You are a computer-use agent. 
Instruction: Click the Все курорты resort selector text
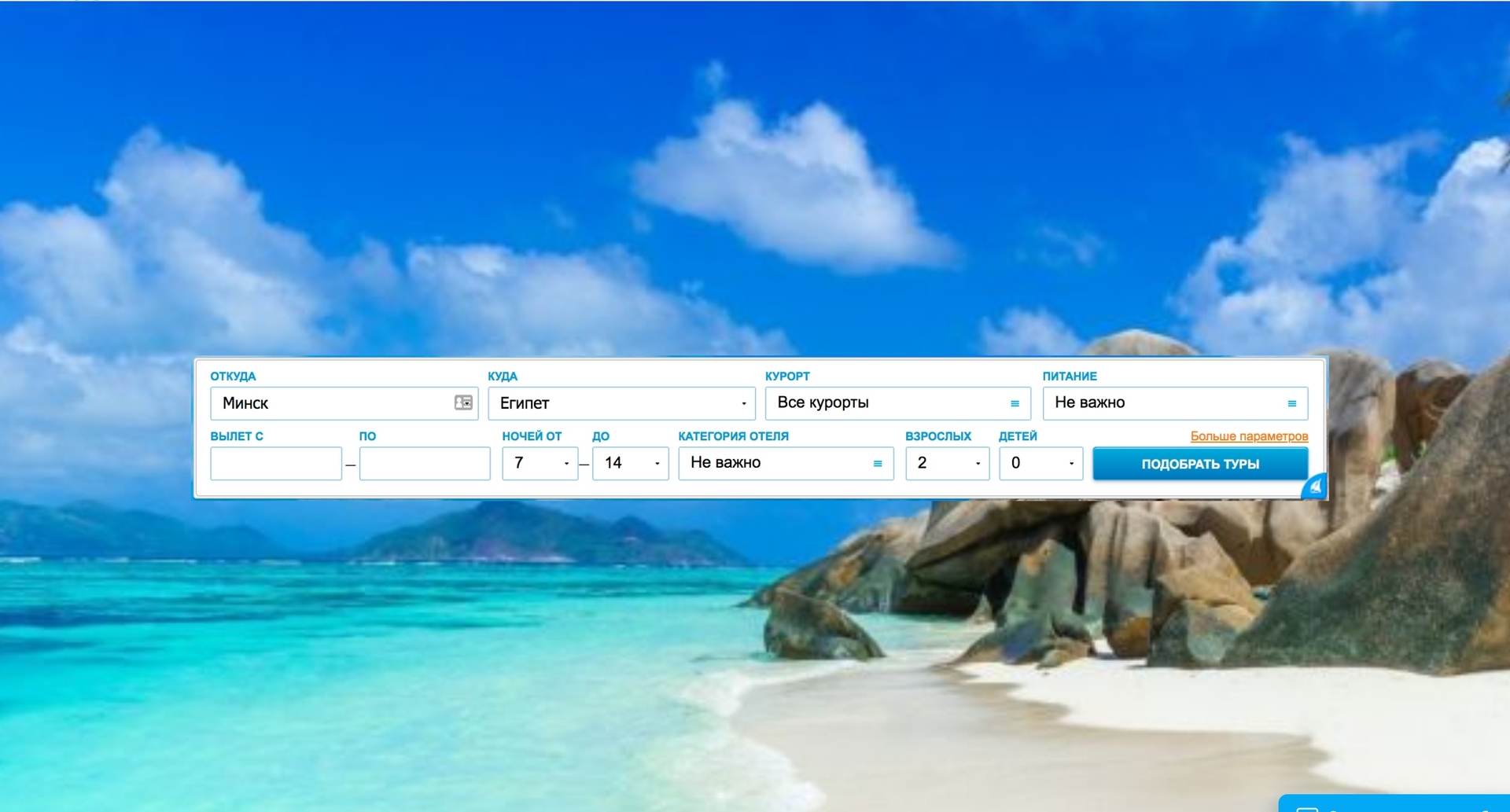click(823, 402)
